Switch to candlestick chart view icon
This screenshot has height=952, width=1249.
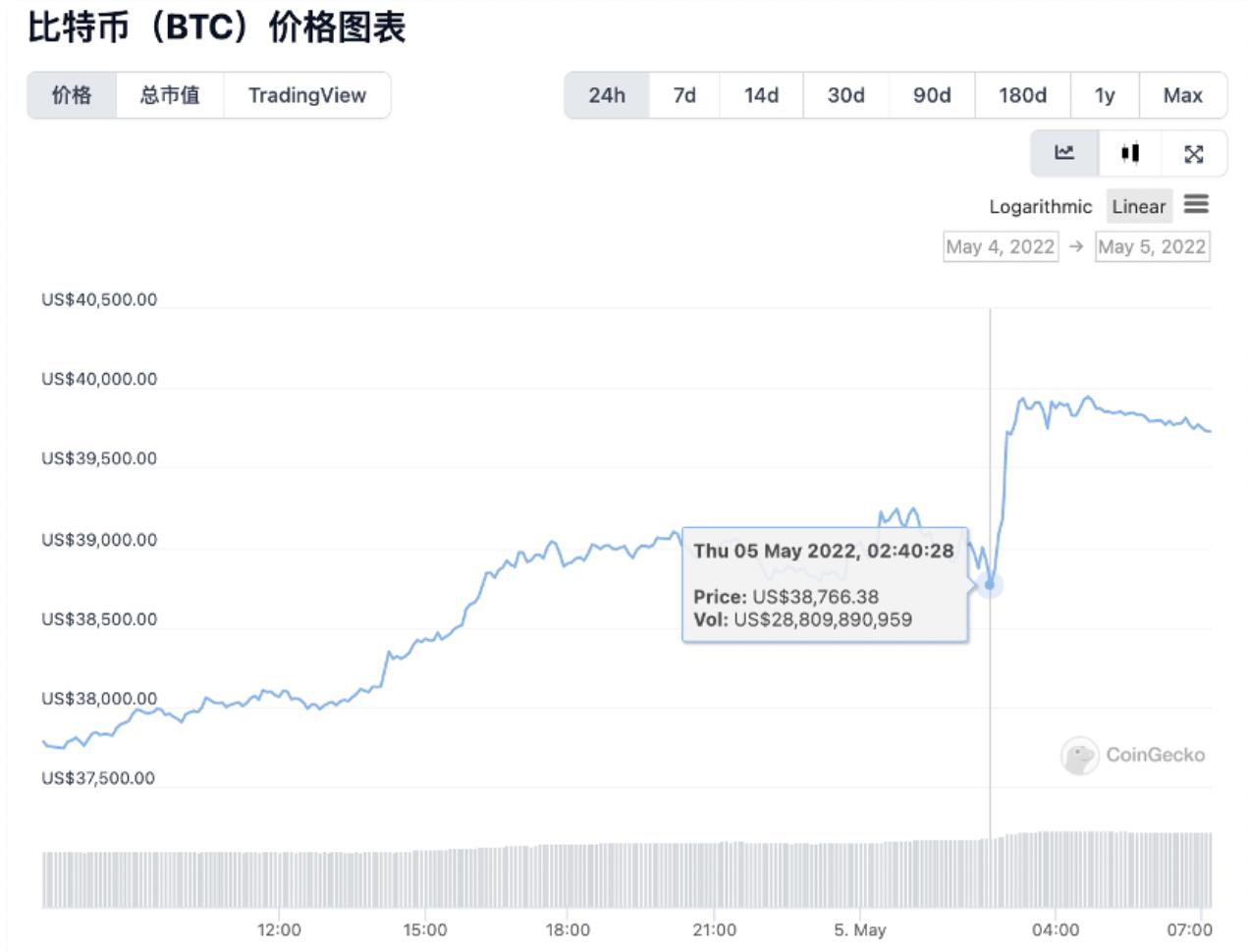coord(1130,153)
